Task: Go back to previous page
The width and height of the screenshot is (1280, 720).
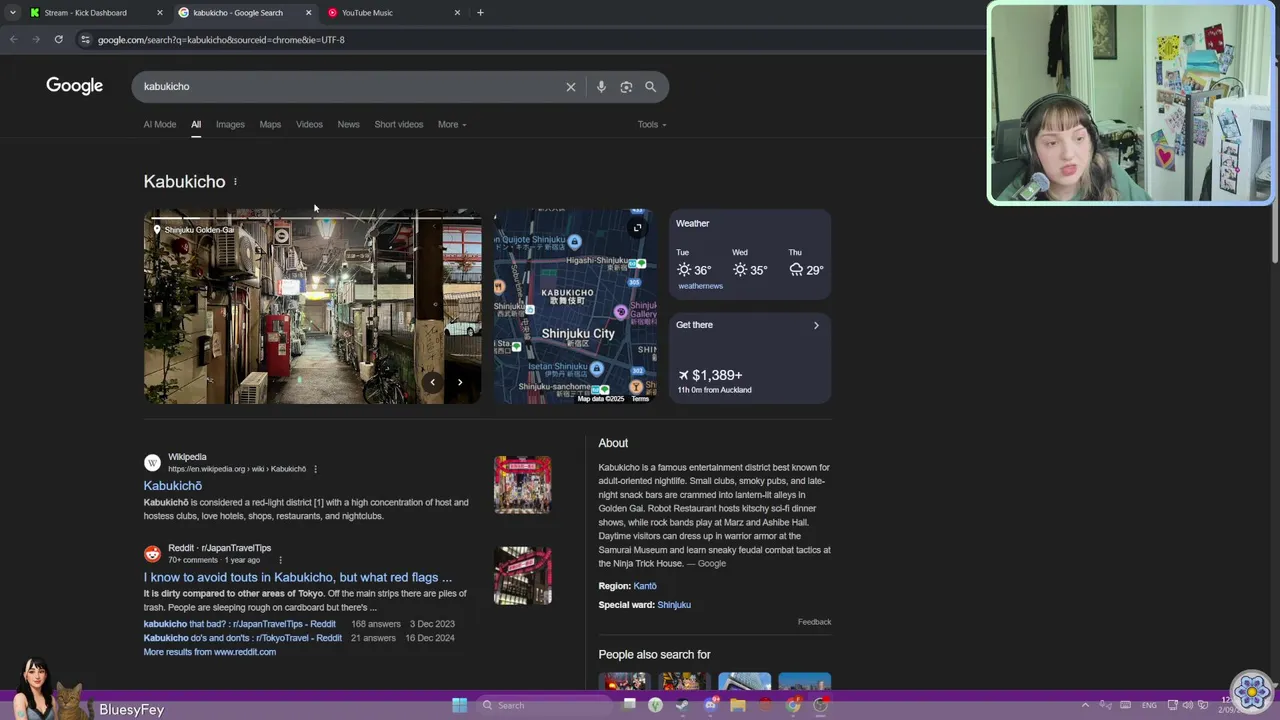Action: [x=14, y=40]
